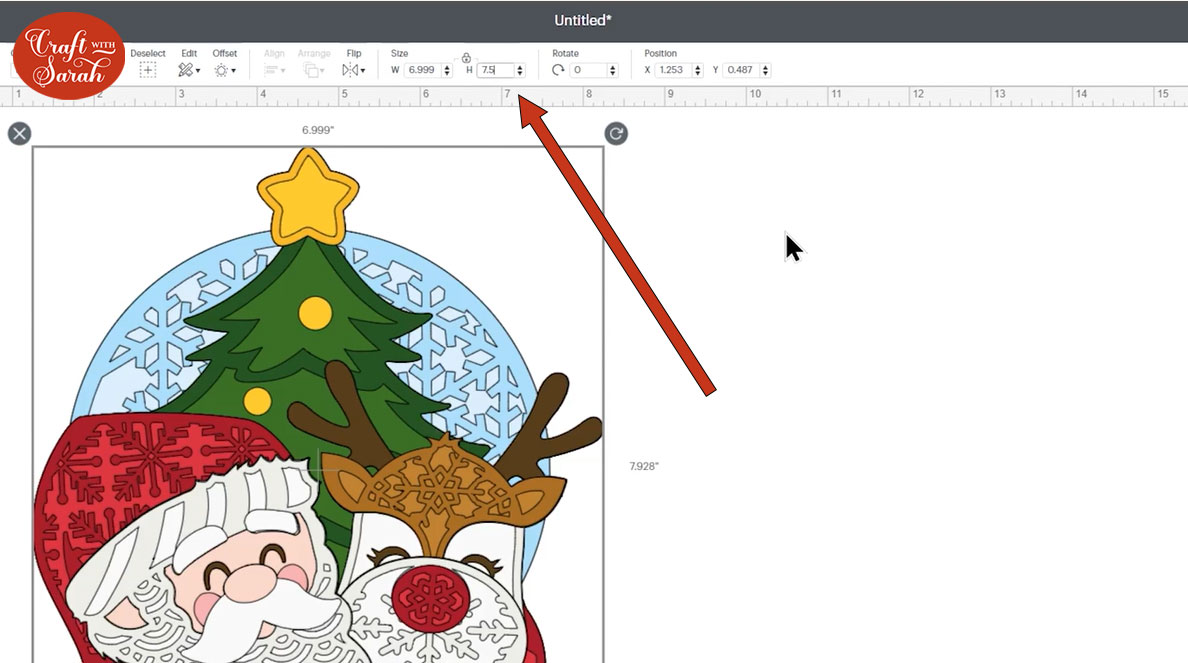
Task: Click the delete X handle on selection
Action: click(20, 134)
